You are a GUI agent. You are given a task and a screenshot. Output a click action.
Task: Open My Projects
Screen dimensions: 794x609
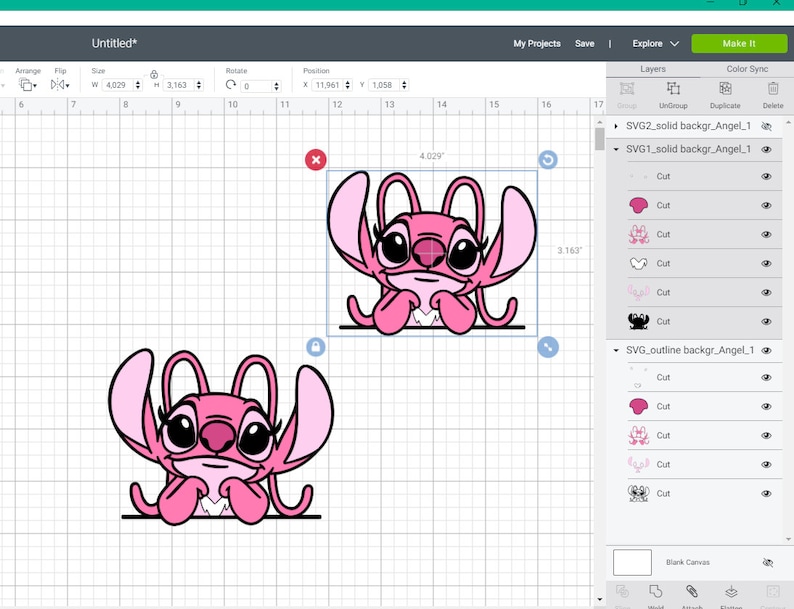click(537, 44)
